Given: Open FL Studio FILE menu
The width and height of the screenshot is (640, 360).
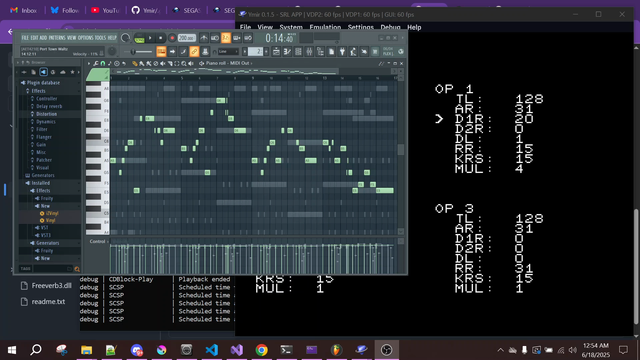Looking at the screenshot, I should (x=25, y=38).
